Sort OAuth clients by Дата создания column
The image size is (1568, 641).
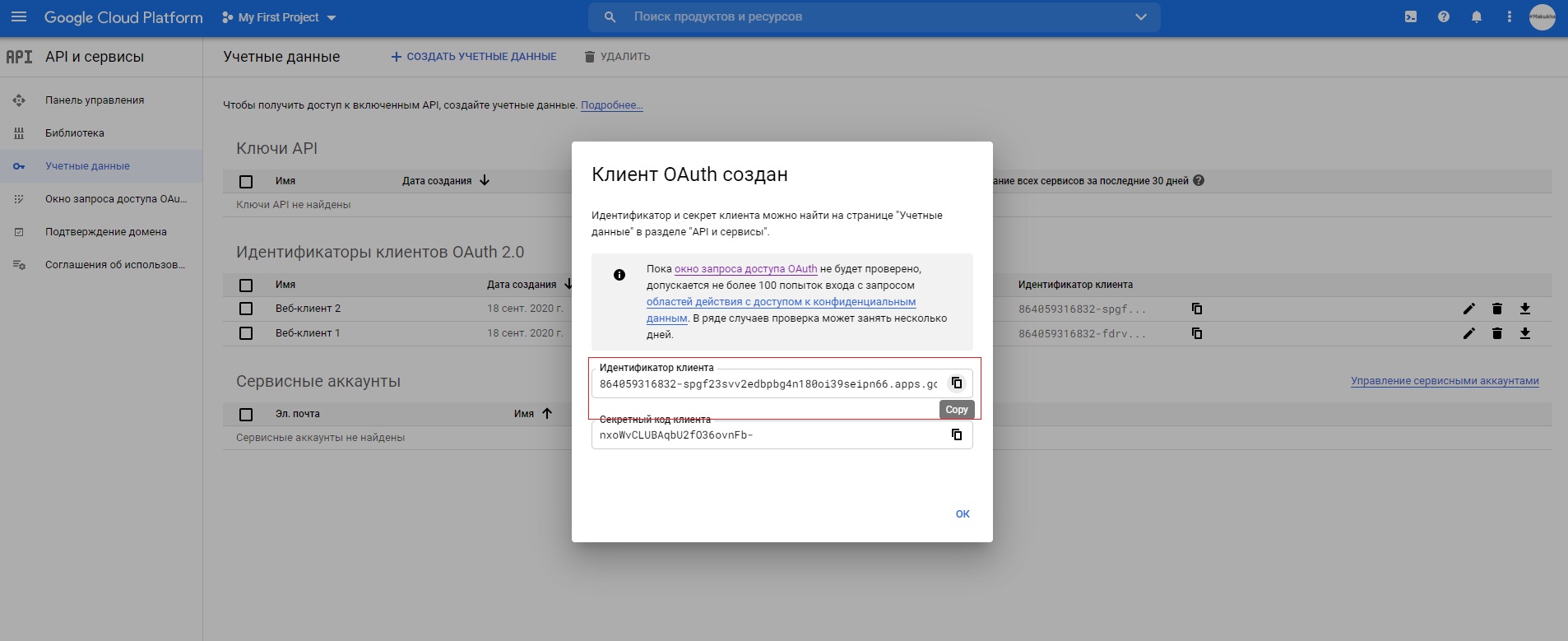(522, 285)
